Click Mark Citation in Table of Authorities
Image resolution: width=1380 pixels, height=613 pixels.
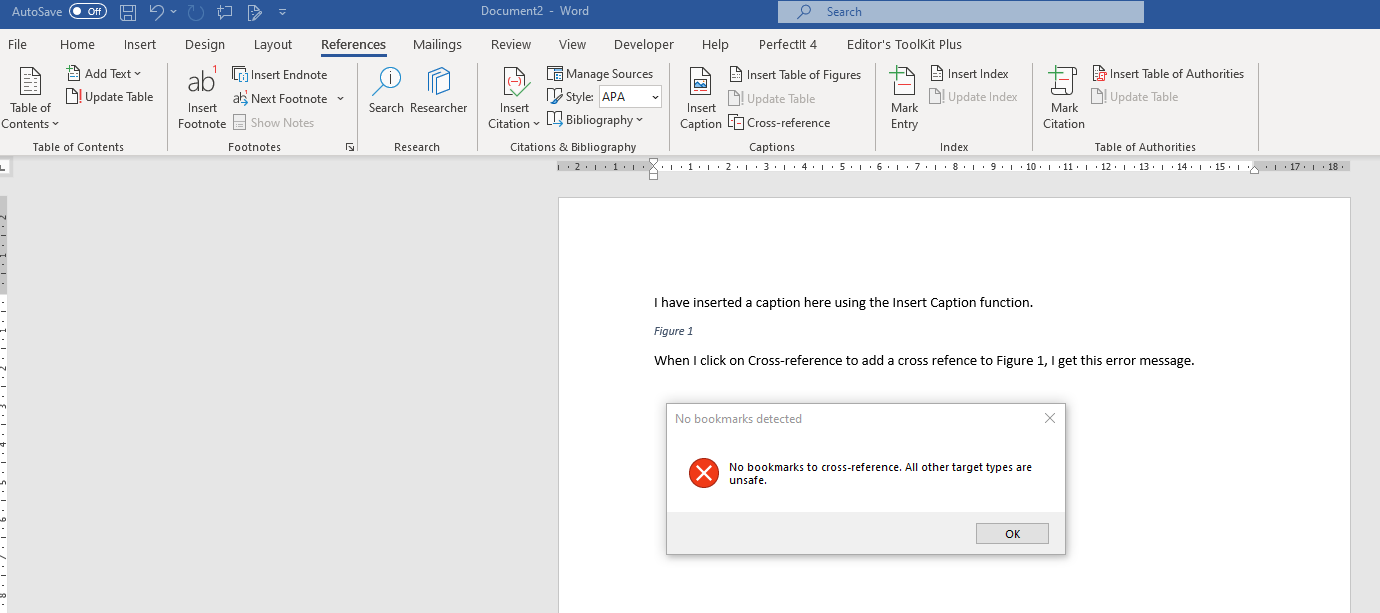pyautogui.click(x=1064, y=99)
